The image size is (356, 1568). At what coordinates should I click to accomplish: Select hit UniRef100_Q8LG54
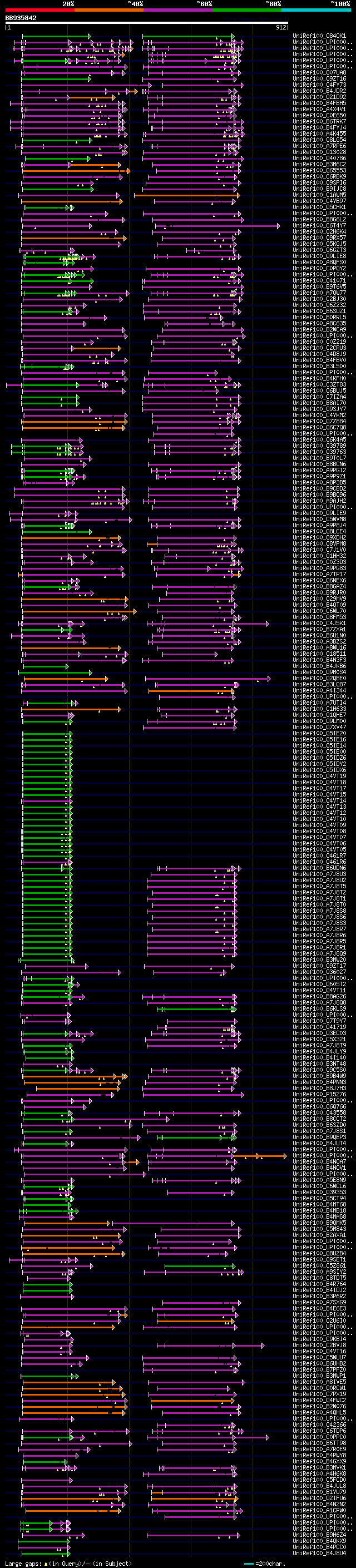[x=319, y=140]
